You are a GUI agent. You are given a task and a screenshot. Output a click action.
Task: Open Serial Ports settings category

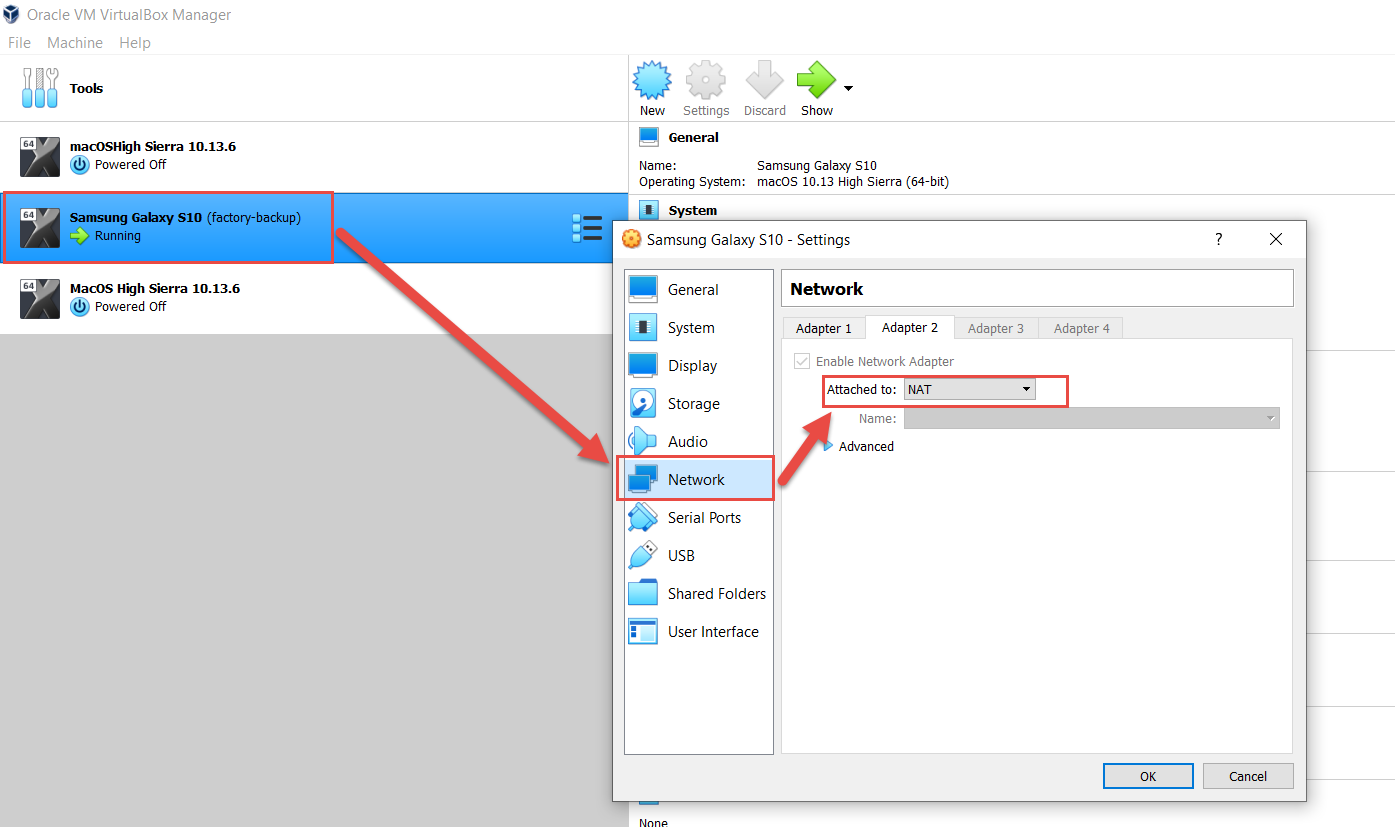pos(698,517)
